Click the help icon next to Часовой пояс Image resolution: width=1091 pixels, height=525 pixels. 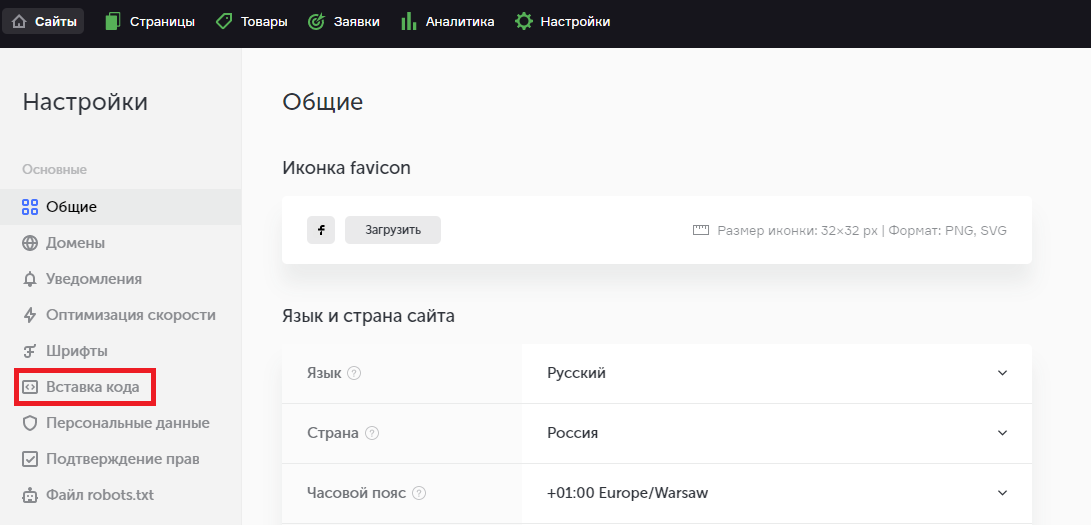pyautogui.click(x=419, y=493)
